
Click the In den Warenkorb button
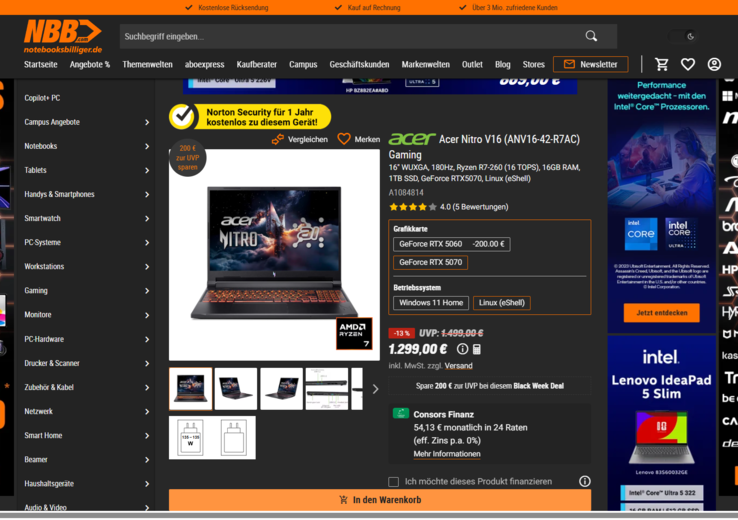point(380,500)
